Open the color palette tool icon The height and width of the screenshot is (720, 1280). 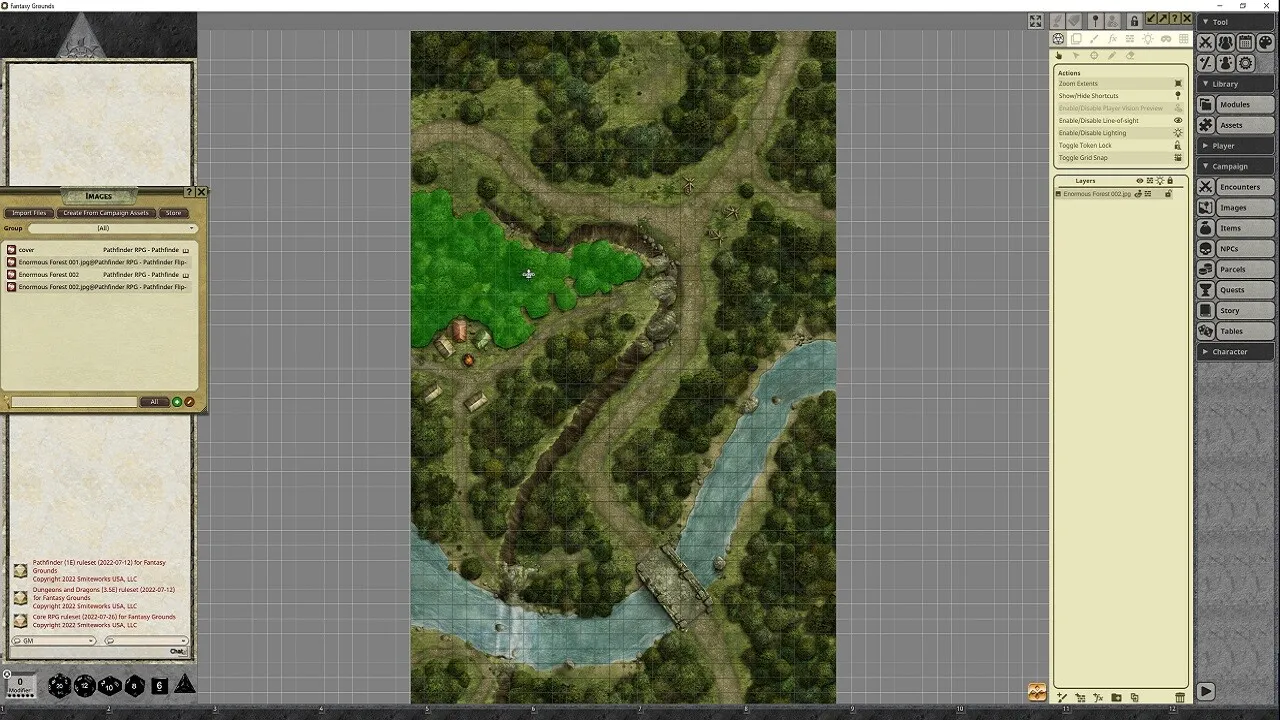coord(1265,42)
